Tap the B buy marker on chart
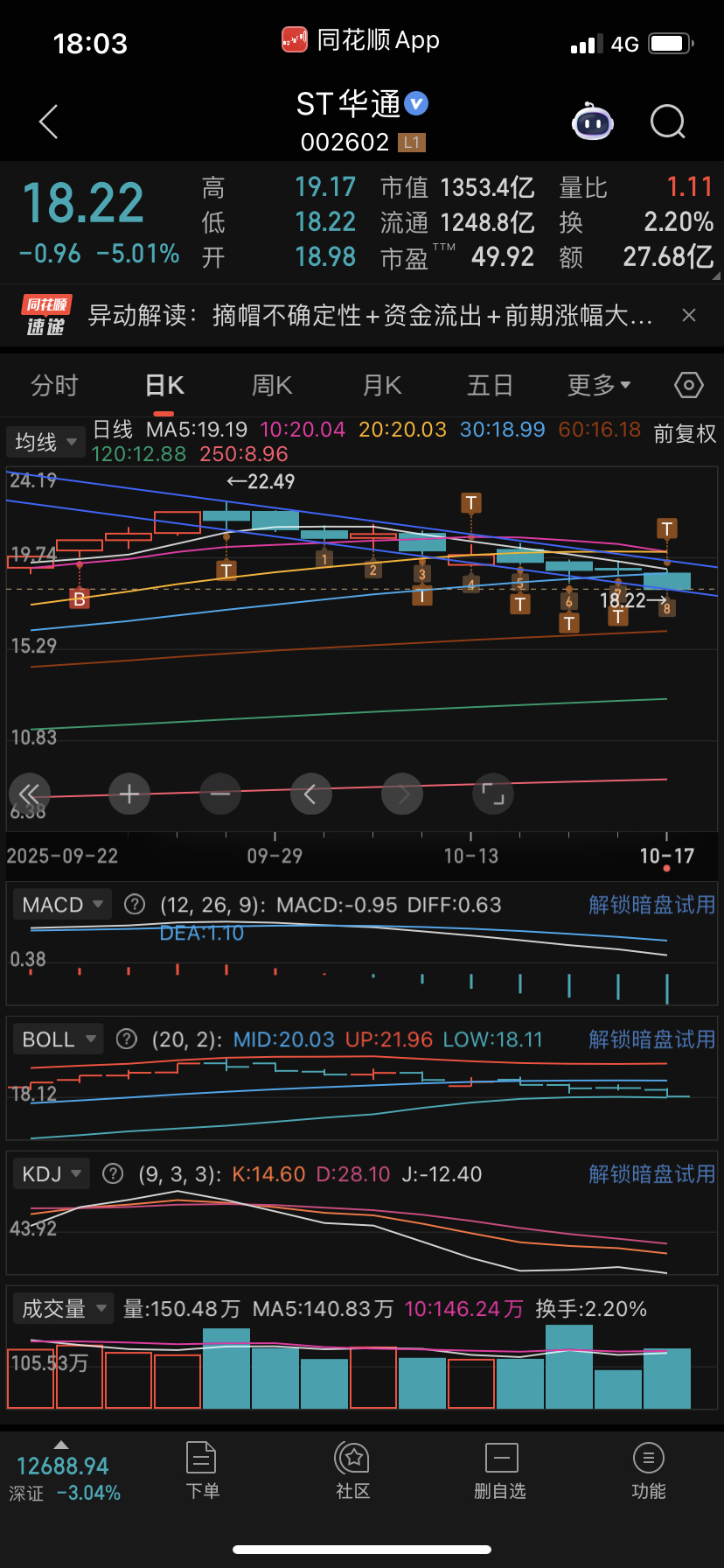Viewport: 724px width, 1568px height. pos(80,598)
